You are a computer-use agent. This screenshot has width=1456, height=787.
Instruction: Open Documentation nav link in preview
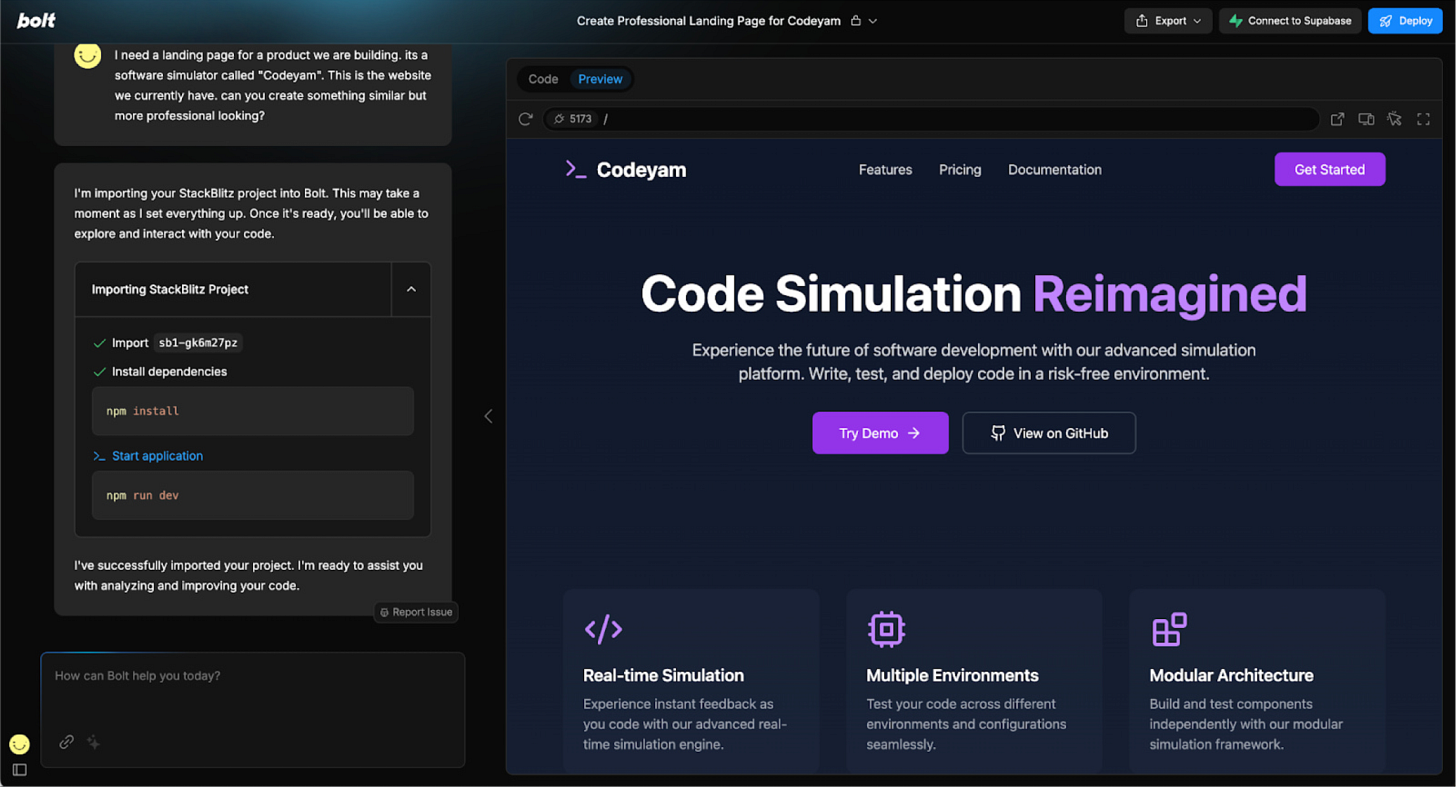[1054, 170]
